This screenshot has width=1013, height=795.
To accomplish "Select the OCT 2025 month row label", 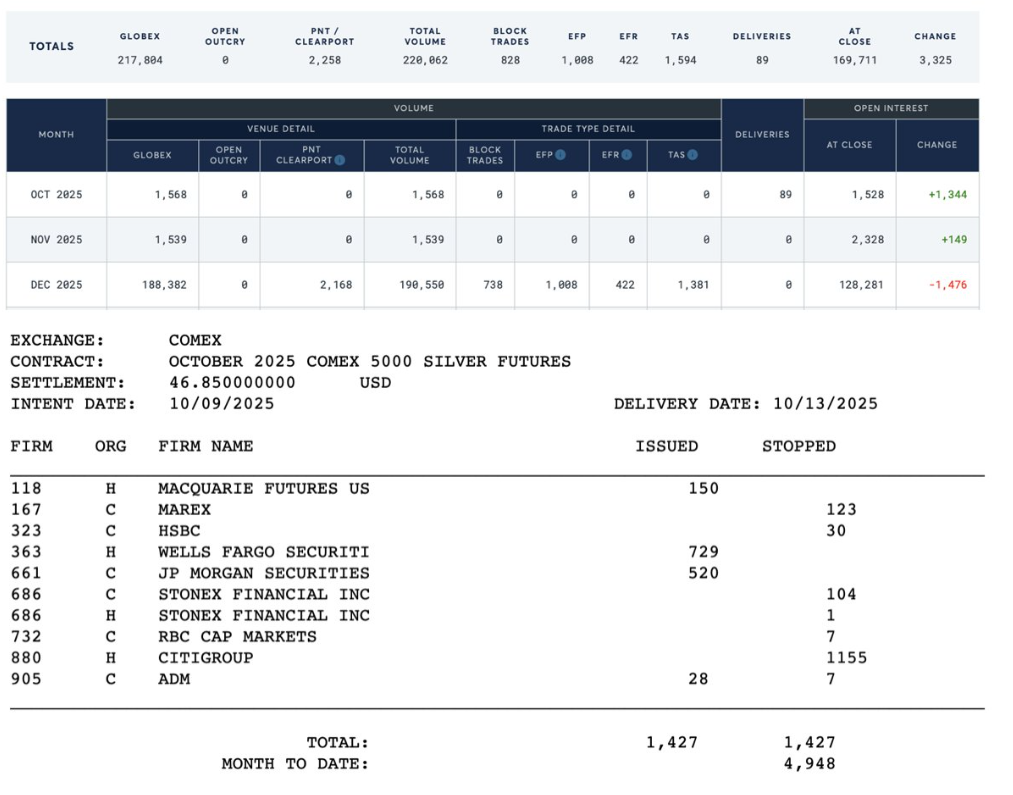I will (56, 195).
